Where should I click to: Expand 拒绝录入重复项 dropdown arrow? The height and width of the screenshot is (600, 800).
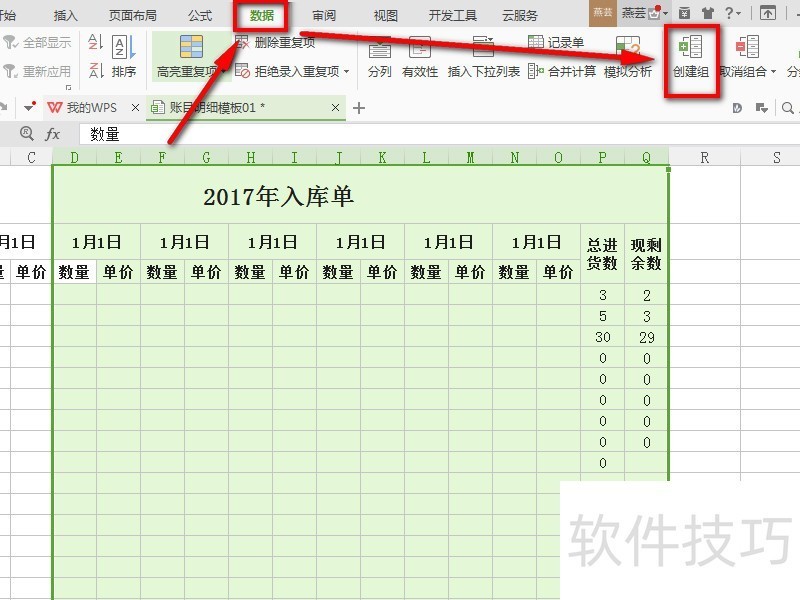[x=347, y=71]
